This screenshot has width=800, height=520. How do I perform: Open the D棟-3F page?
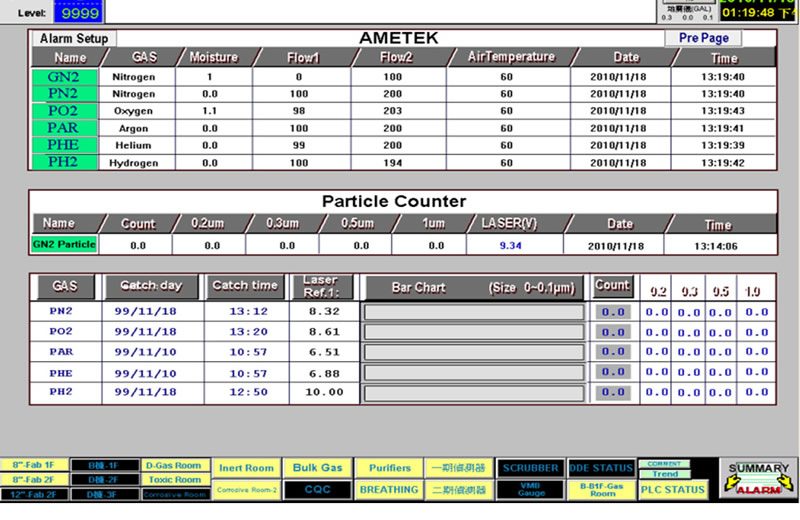tap(104, 494)
